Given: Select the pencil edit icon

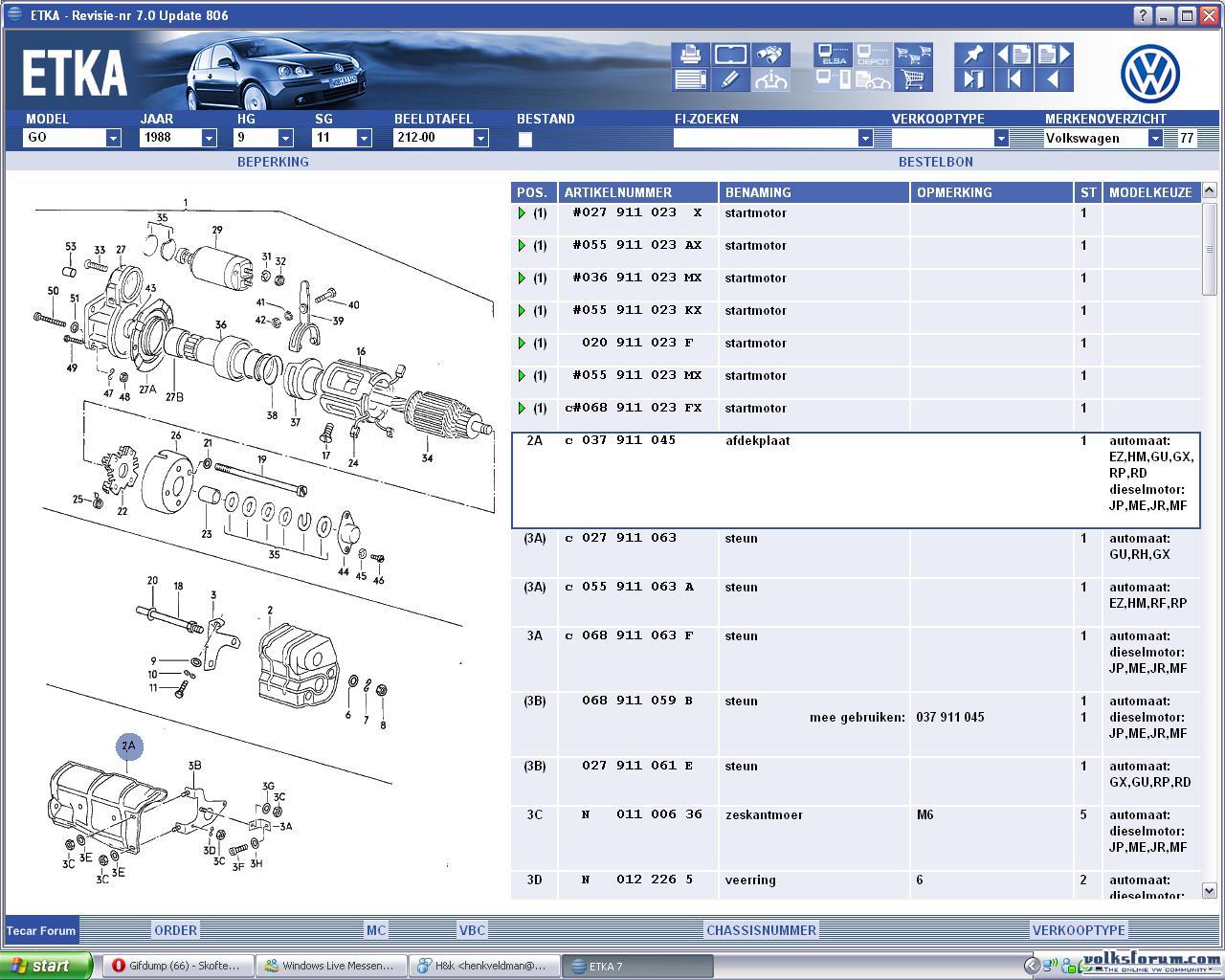Looking at the screenshot, I should click(730, 79).
